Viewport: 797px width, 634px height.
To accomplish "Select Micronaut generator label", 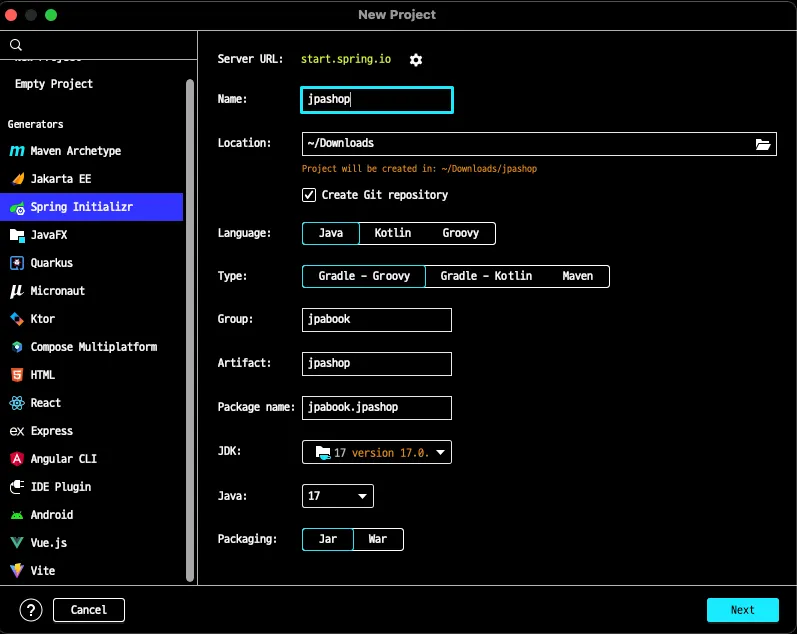I will pyautogui.click(x=57, y=291).
